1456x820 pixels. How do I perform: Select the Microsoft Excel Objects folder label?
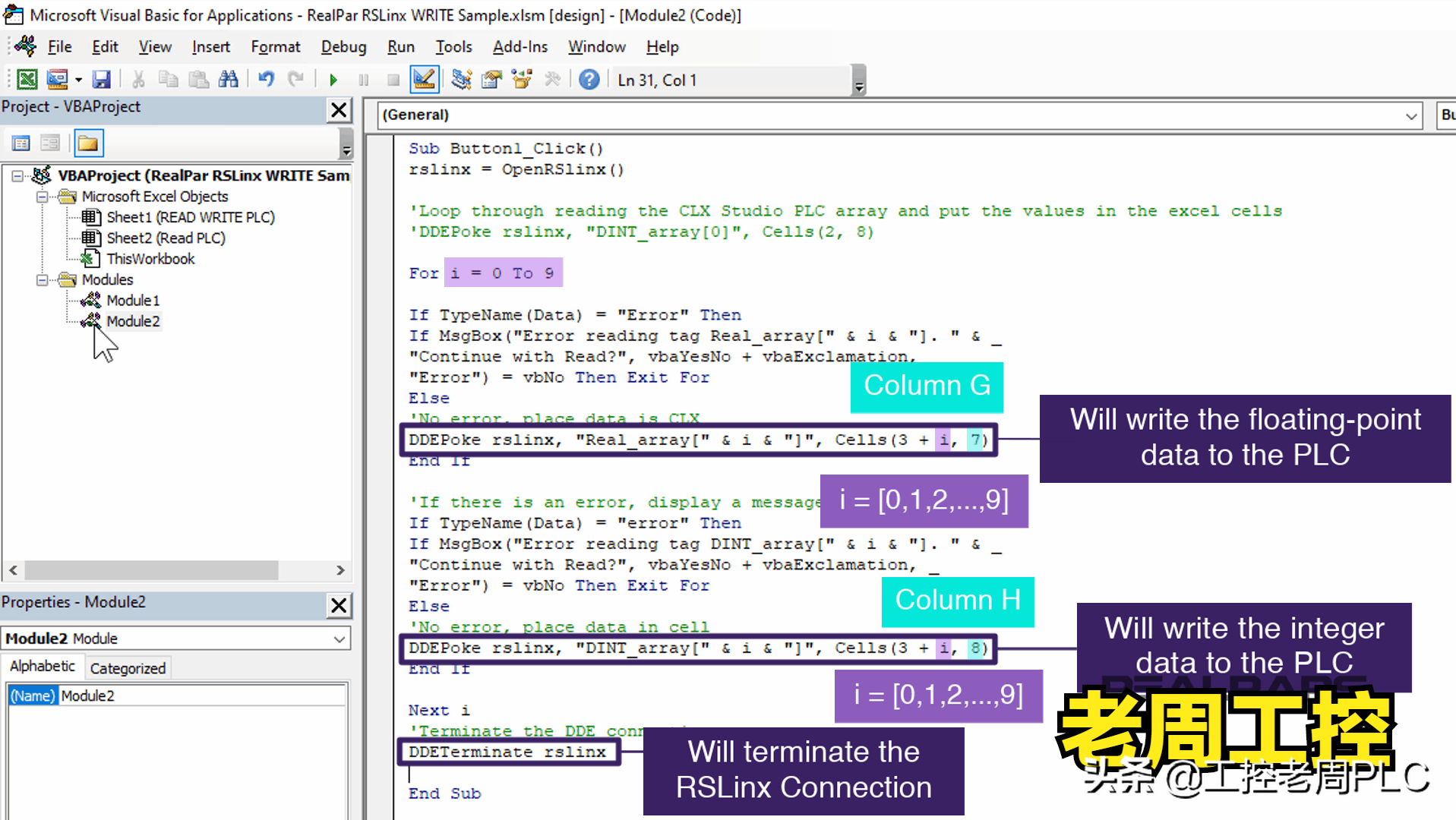tap(155, 197)
